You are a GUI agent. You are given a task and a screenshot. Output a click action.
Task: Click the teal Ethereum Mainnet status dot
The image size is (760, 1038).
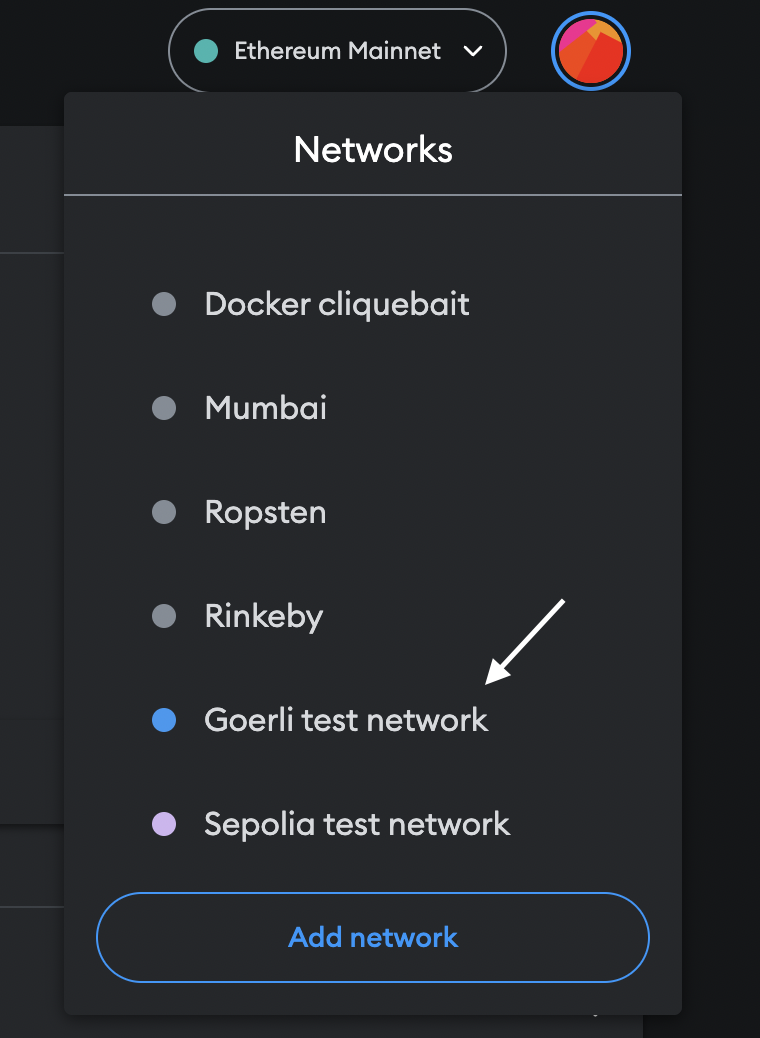click(206, 51)
